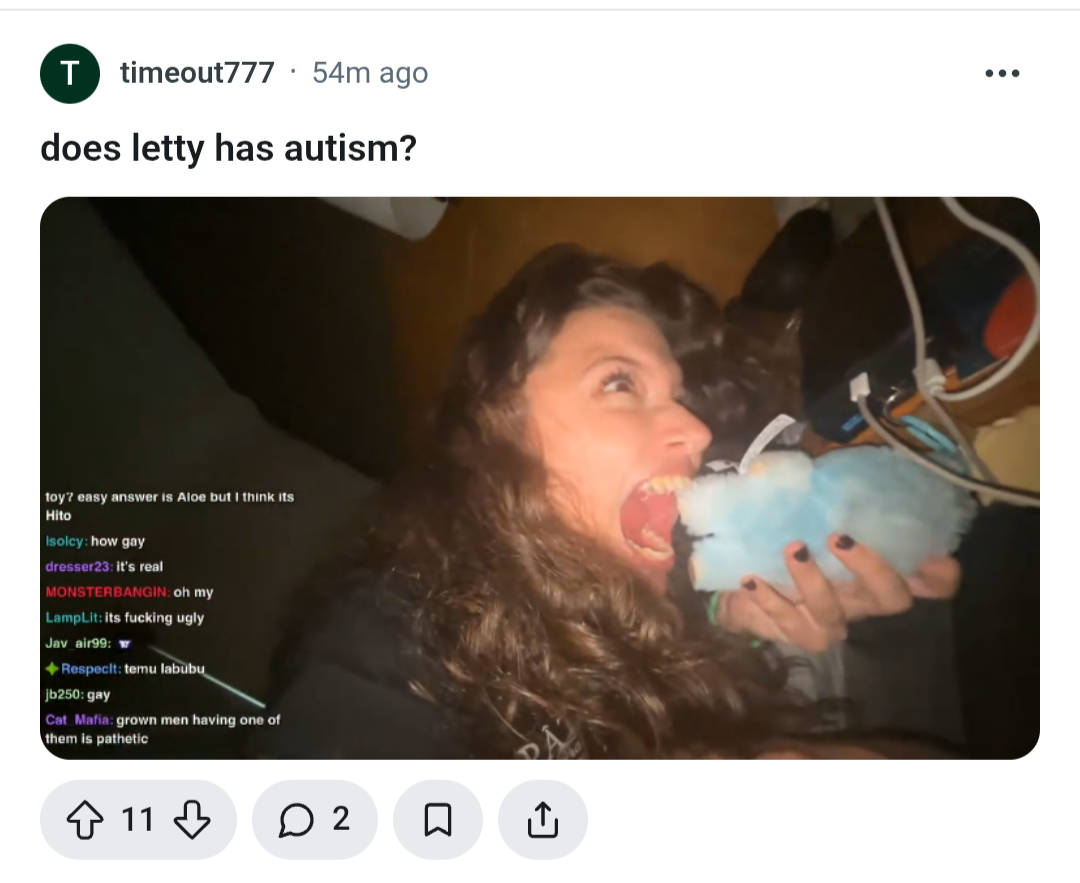Click Cat_Mafia chat username in image
Screen dimensions: 1080x883
tap(79, 720)
